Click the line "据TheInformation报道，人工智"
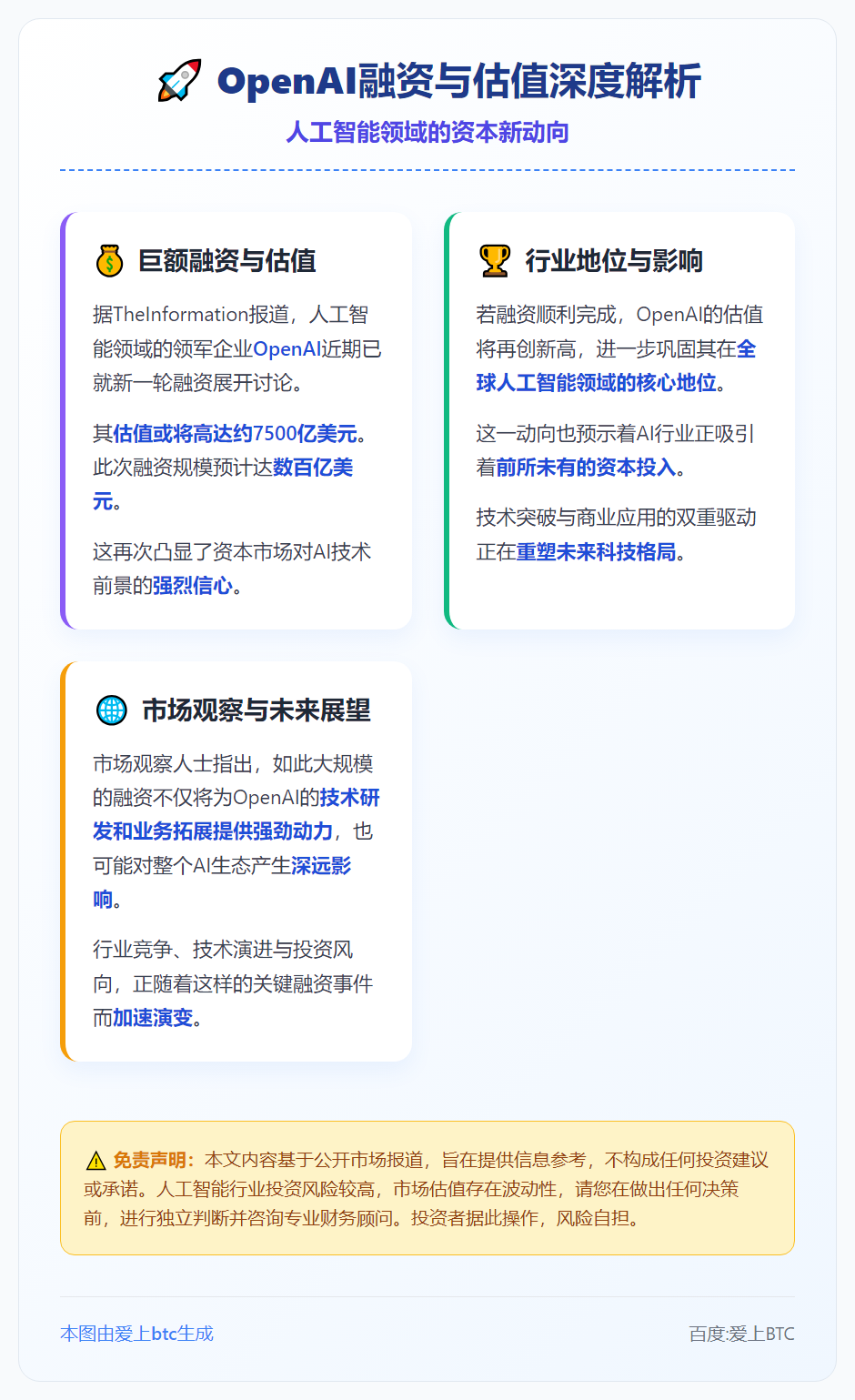Image resolution: width=855 pixels, height=1400 pixels. tap(231, 315)
